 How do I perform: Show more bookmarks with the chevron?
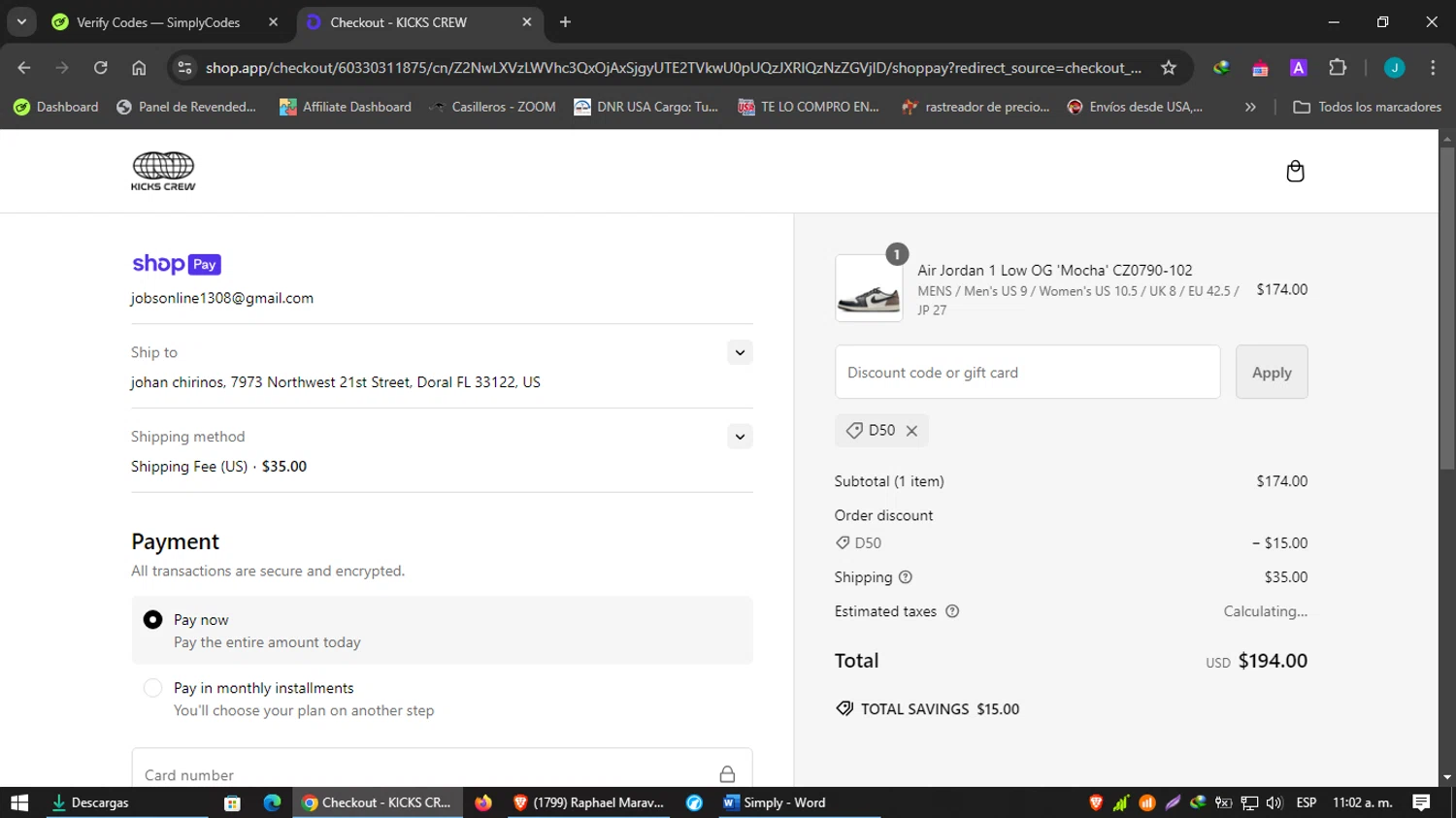tap(1250, 107)
